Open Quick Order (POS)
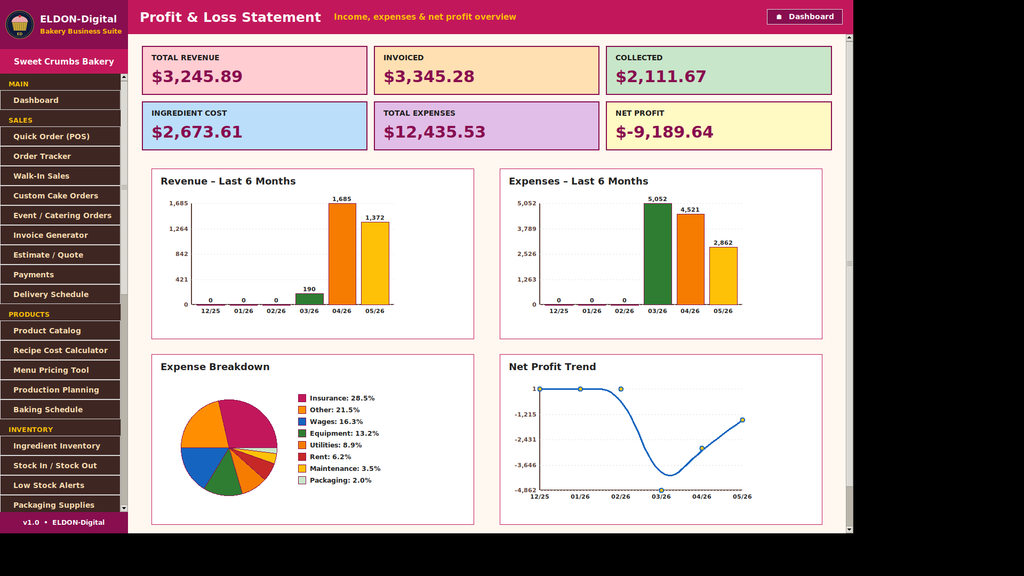The image size is (1024, 576). tap(60, 136)
